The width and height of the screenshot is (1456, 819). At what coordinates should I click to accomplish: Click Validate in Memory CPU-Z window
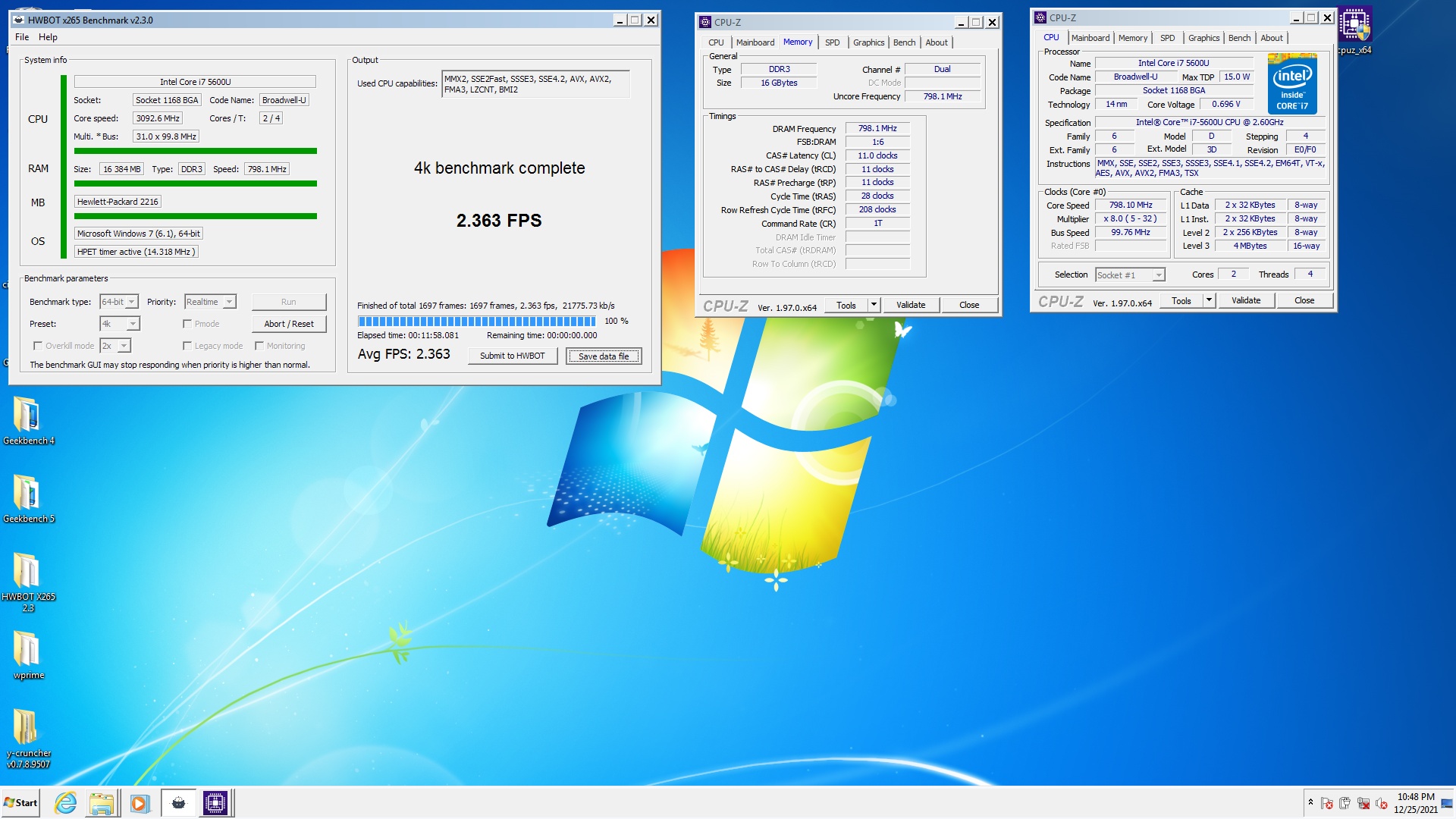click(x=910, y=305)
